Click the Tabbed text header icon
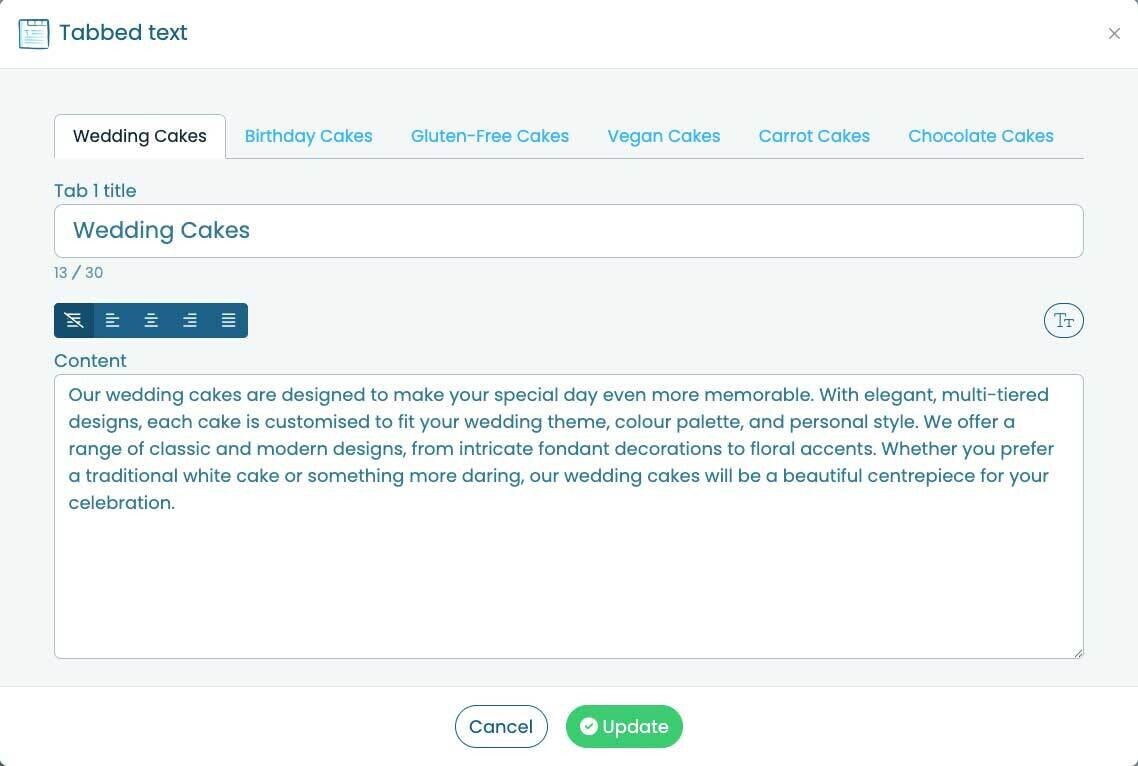 tap(34, 33)
